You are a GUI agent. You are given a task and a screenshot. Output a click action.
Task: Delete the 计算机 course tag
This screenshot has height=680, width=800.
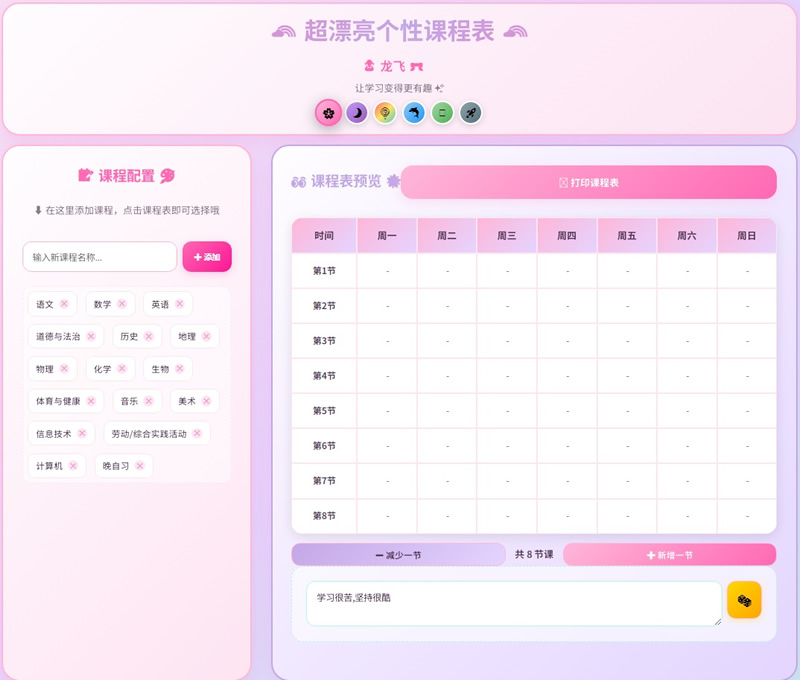click(x=73, y=466)
